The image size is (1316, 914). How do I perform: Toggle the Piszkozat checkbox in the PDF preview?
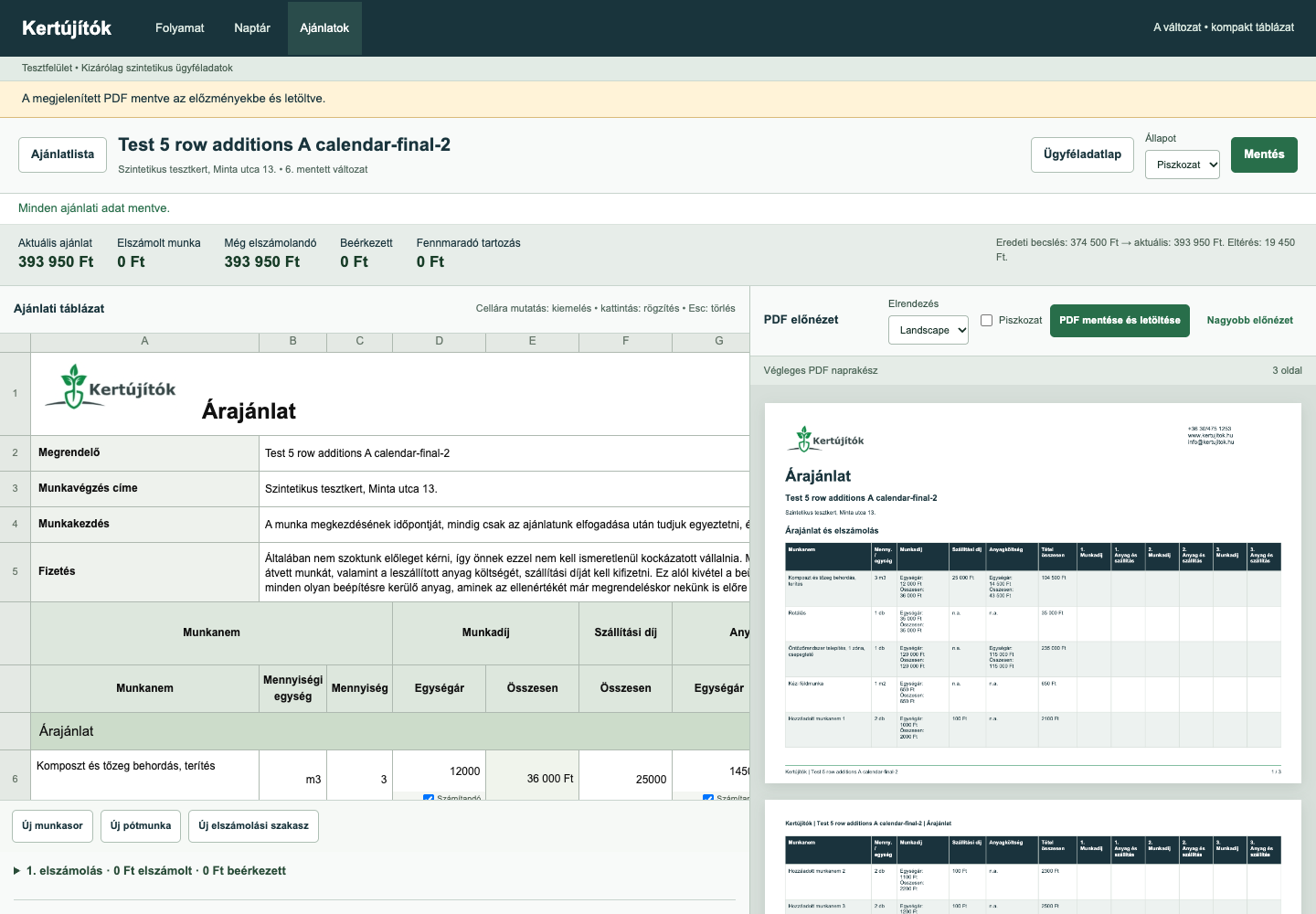coord(987,320)
